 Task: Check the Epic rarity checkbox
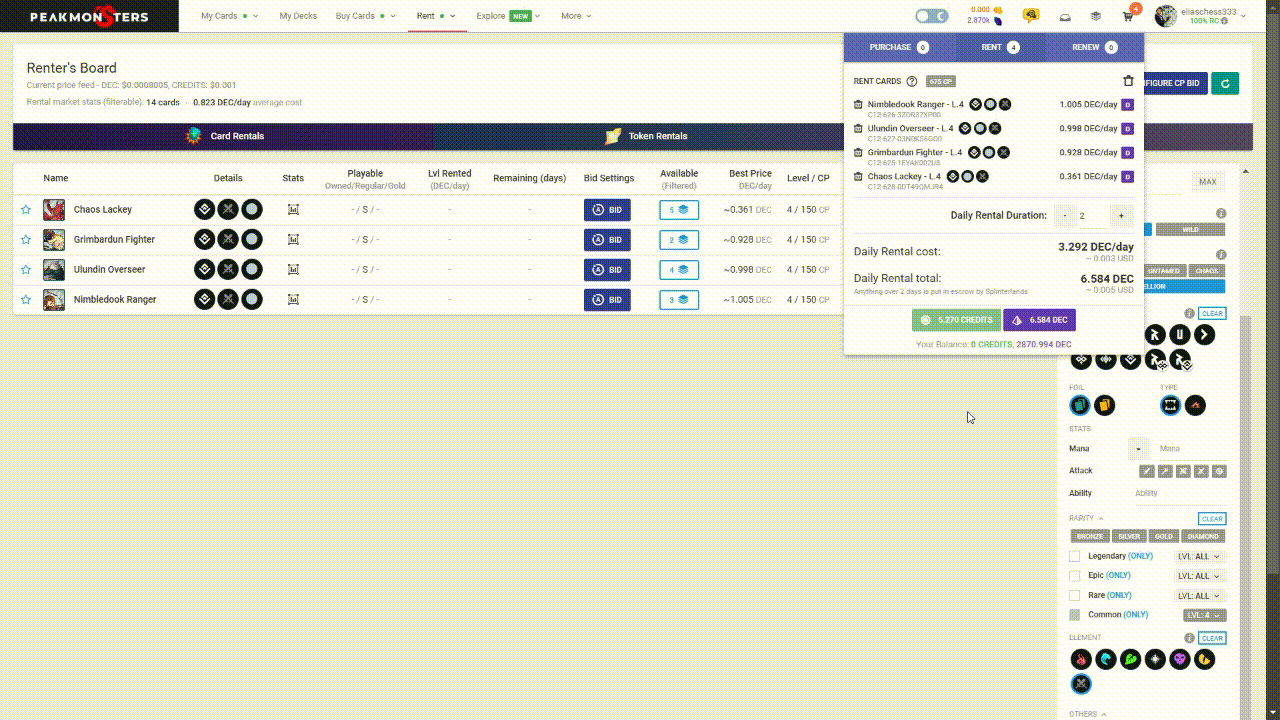(x=1075, y=576)
